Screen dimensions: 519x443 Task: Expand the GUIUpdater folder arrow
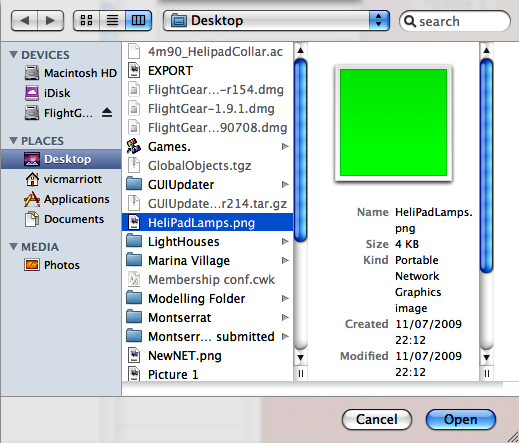[285, 184]
